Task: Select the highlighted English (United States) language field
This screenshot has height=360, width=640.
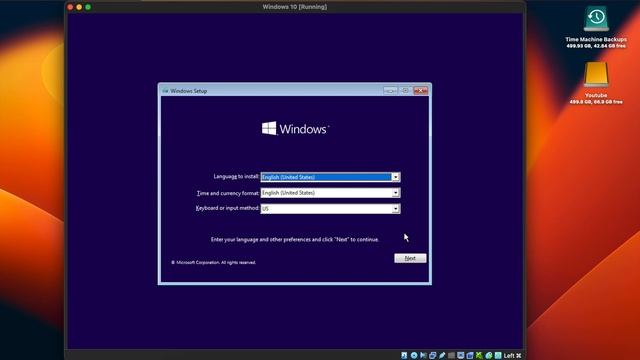Action: click(x=330, y=177)
